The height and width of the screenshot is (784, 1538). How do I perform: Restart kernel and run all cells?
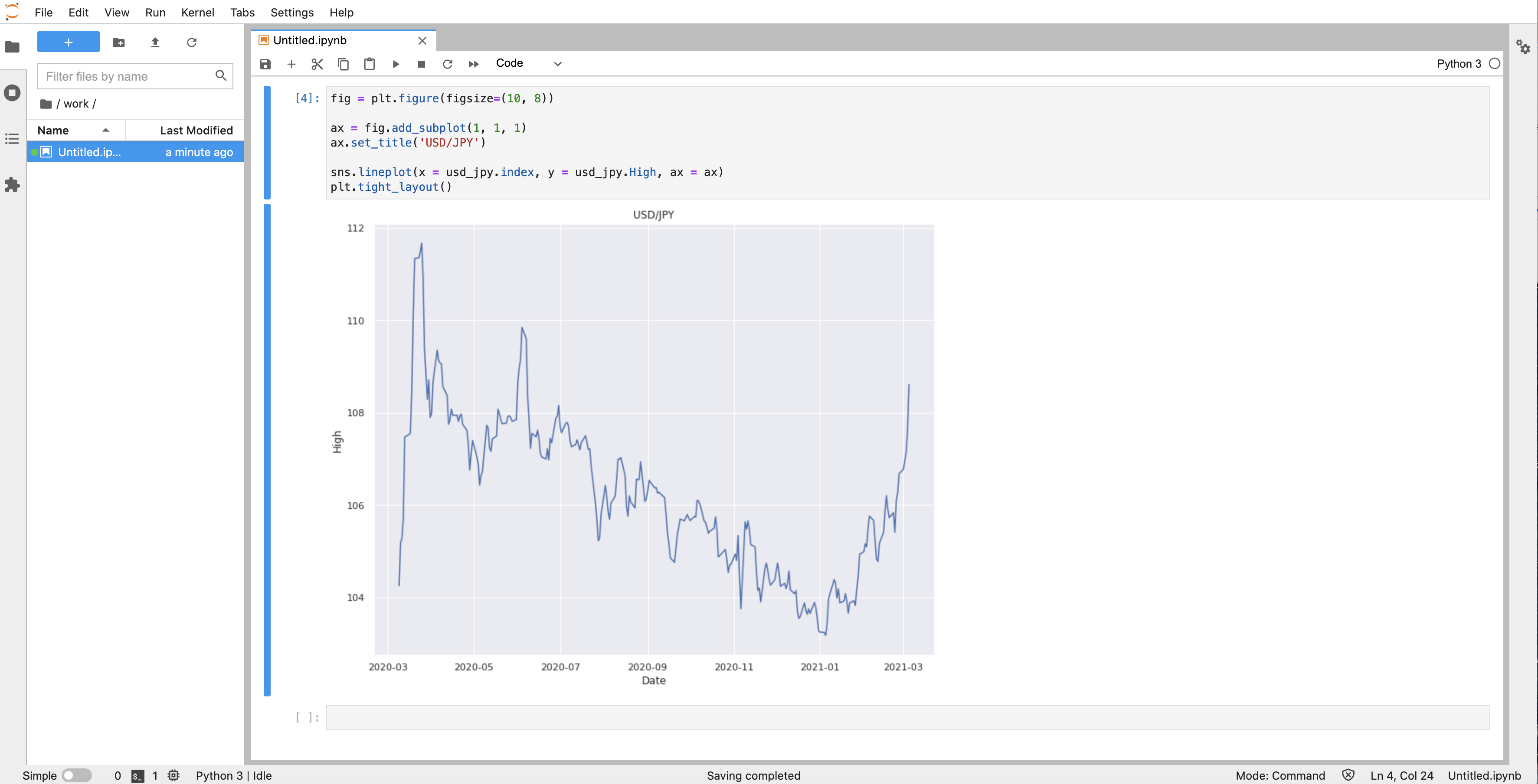[x=473, y=64]
